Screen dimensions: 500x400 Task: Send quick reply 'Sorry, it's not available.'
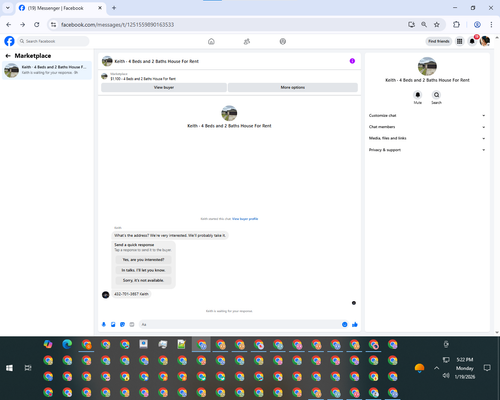[x=143, y=280]
